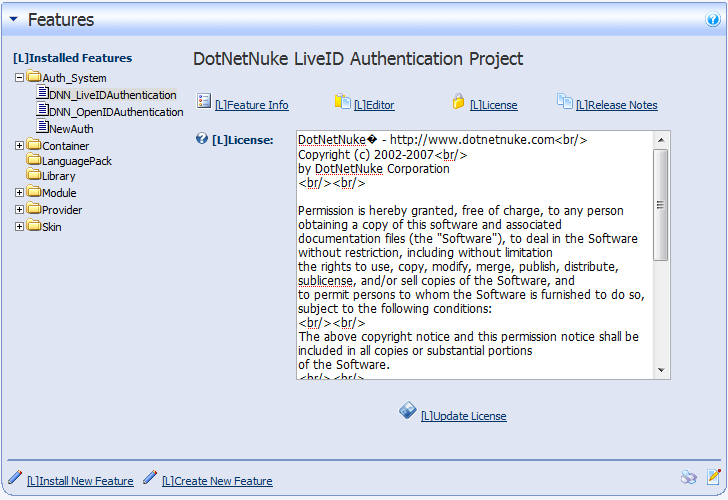Click the Skin folder icon

(33, 225)
